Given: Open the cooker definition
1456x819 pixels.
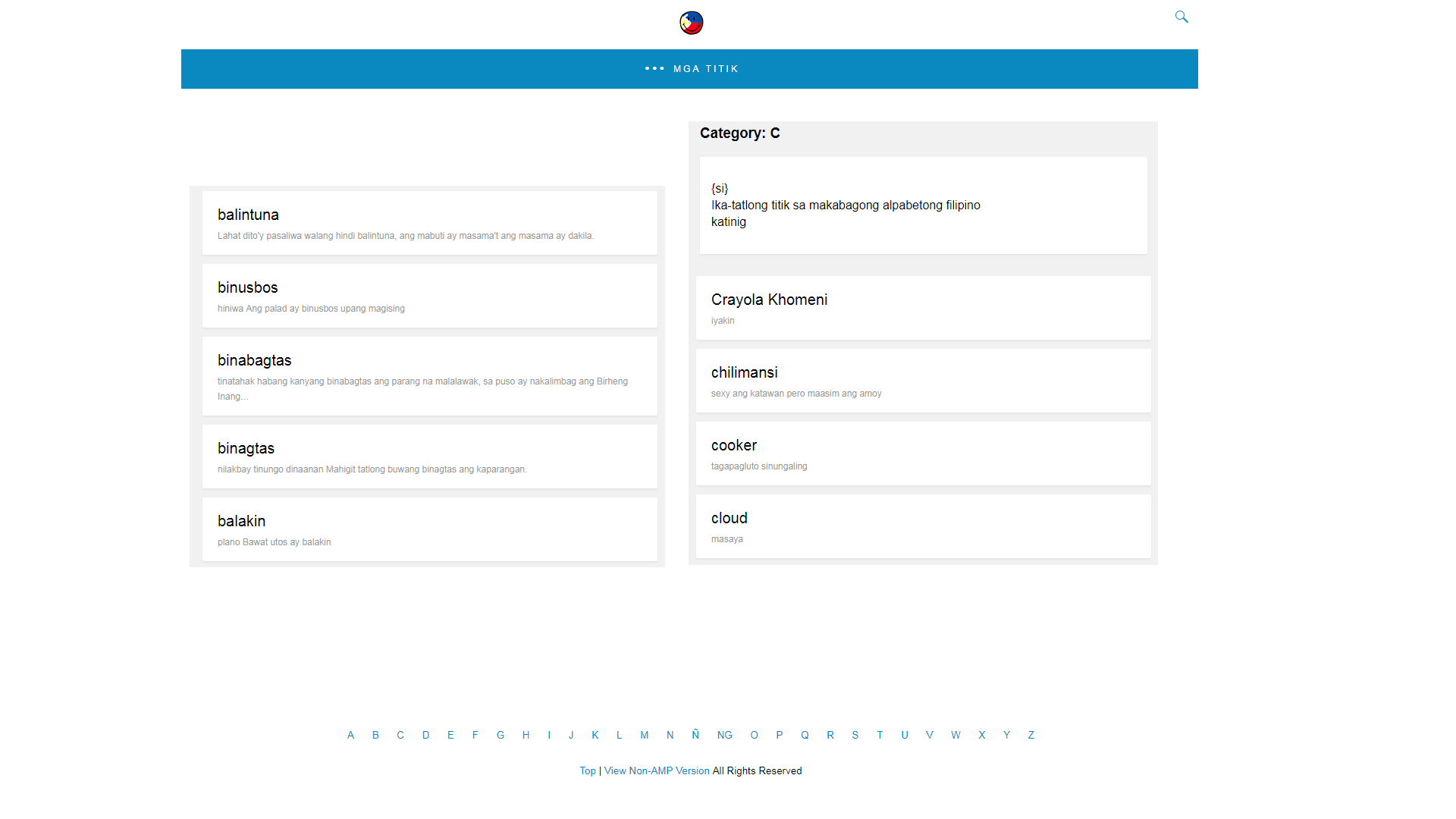Looking at the screenshot, I should tap(733, 445).
